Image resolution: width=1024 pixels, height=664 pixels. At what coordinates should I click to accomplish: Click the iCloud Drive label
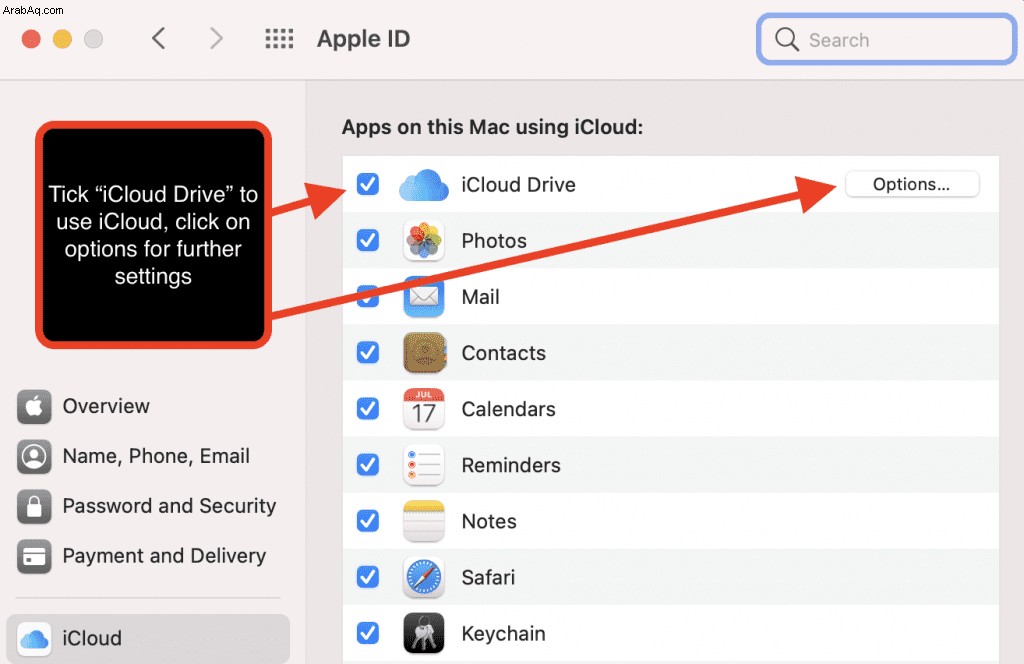pos(519,185)
